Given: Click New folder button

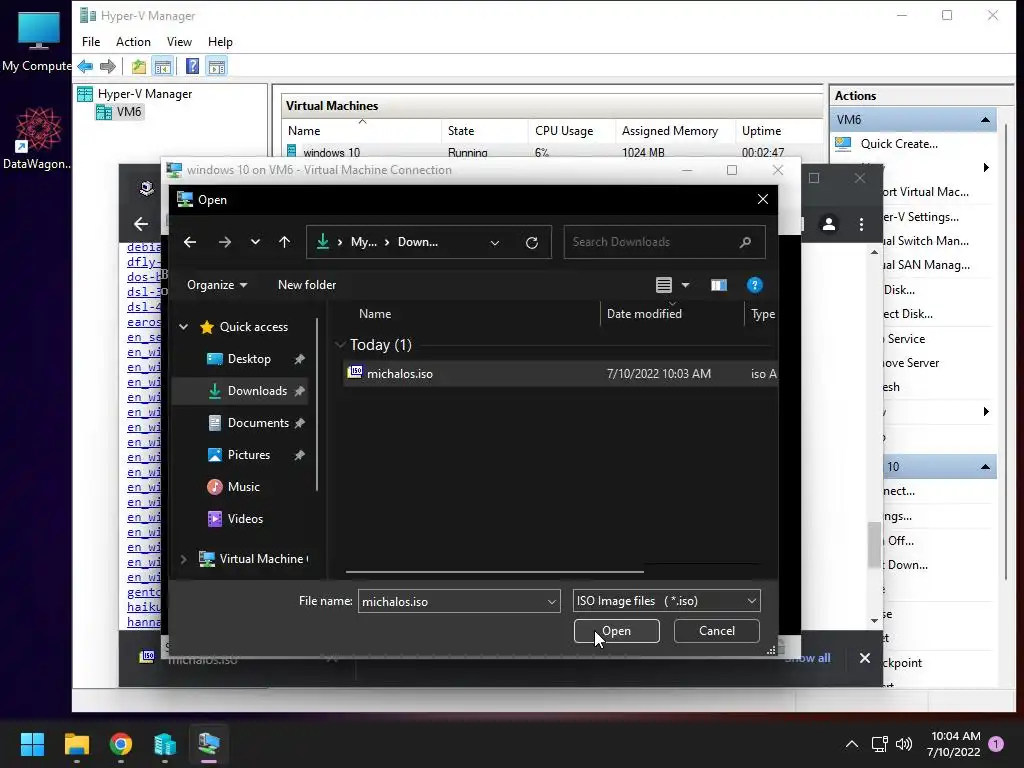Looking at the screenshot, I should [307, 285].
